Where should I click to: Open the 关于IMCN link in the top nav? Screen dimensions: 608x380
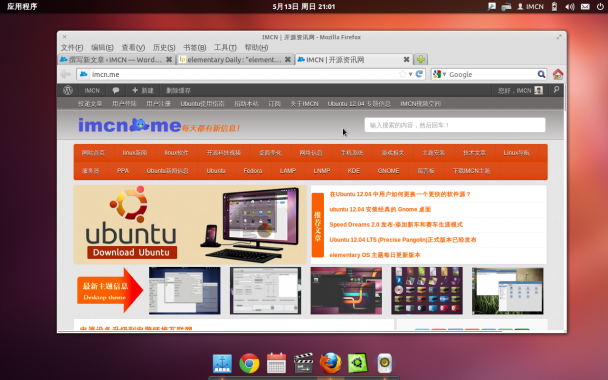point(304,104)
